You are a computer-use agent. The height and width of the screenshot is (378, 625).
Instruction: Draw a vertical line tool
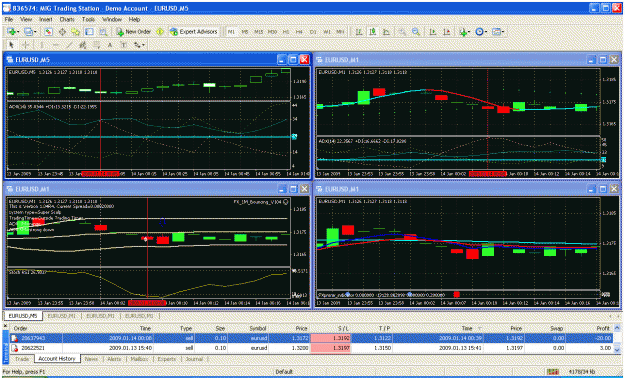pyautogui.click(x=41, y=45)
